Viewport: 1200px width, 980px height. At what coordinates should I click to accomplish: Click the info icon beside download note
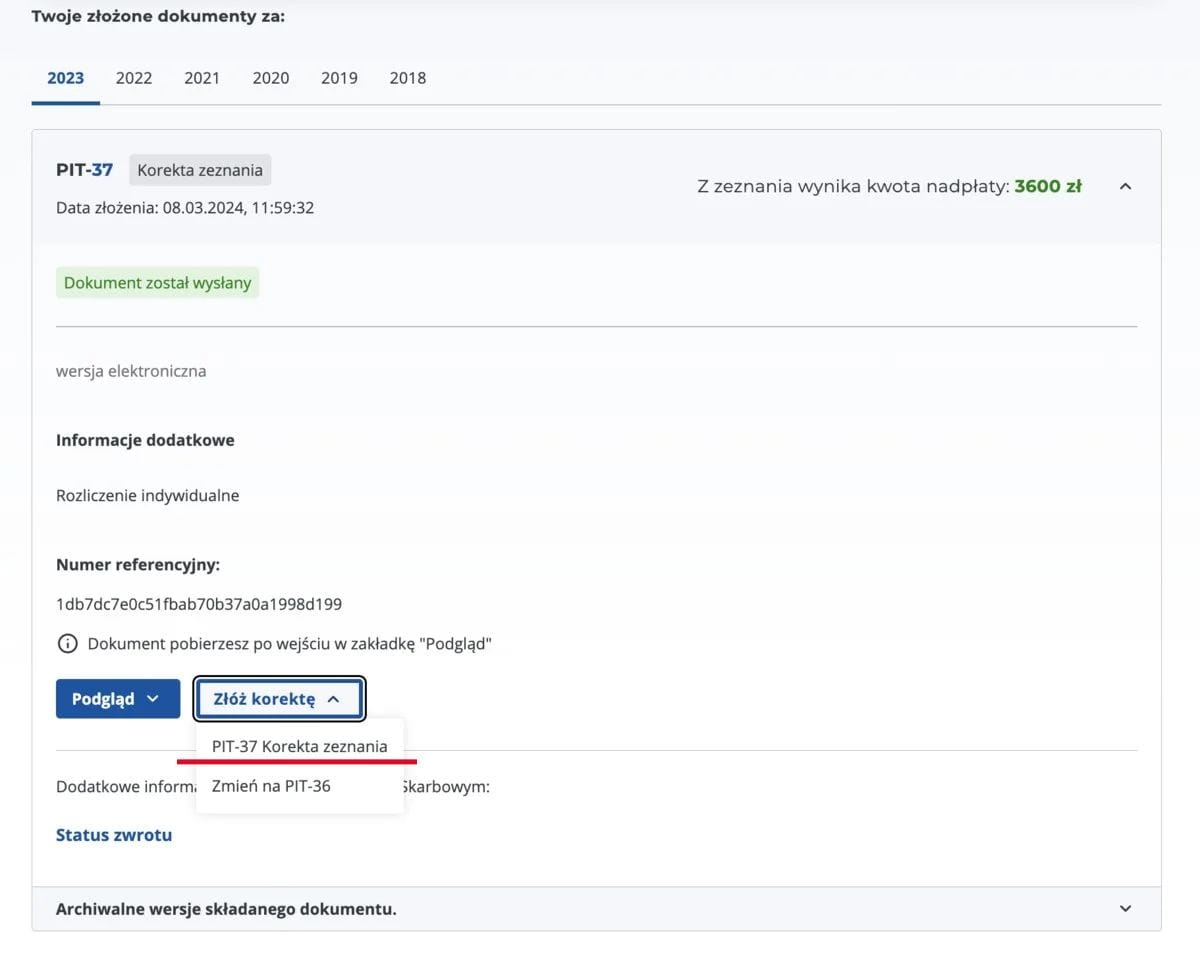click(x=67, y=644)
